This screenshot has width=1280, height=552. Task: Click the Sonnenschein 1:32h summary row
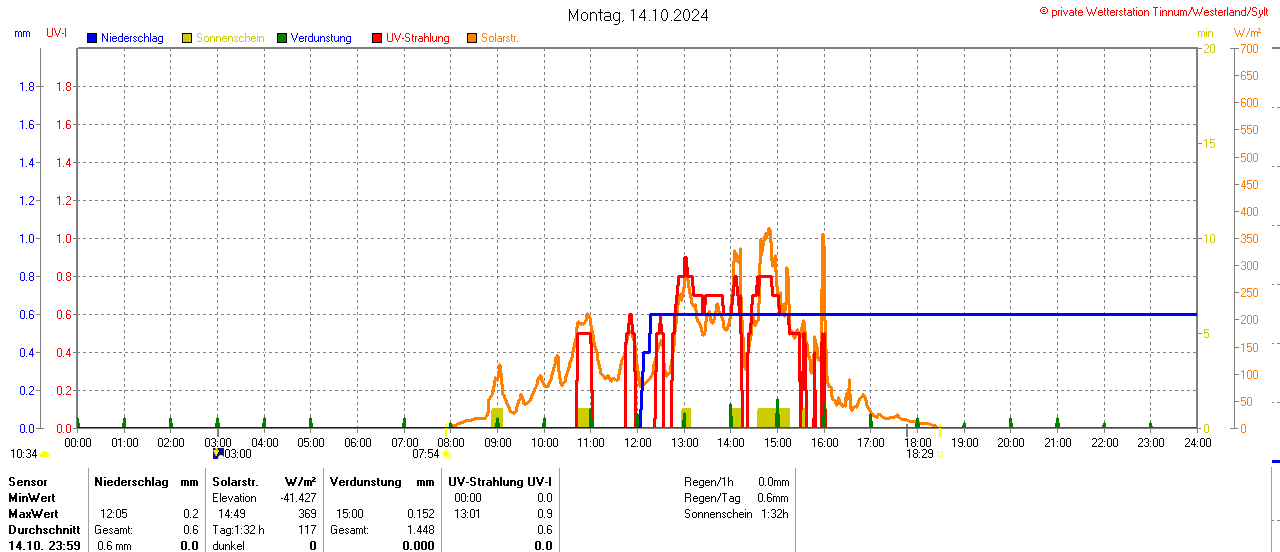pos(735,514)
